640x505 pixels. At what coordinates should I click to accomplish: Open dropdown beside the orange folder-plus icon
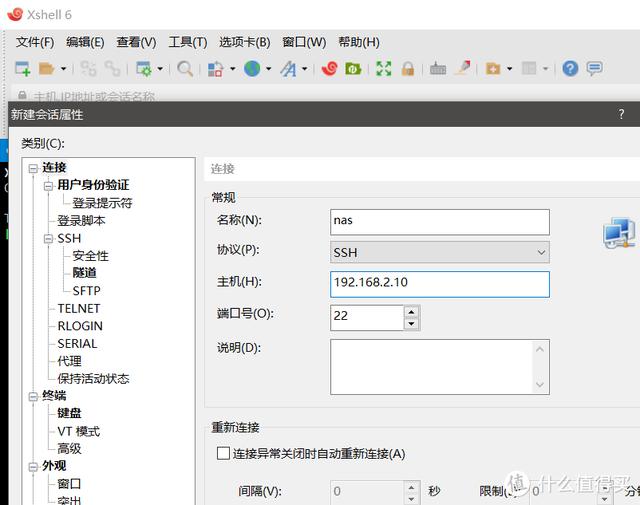pos(509,69)
